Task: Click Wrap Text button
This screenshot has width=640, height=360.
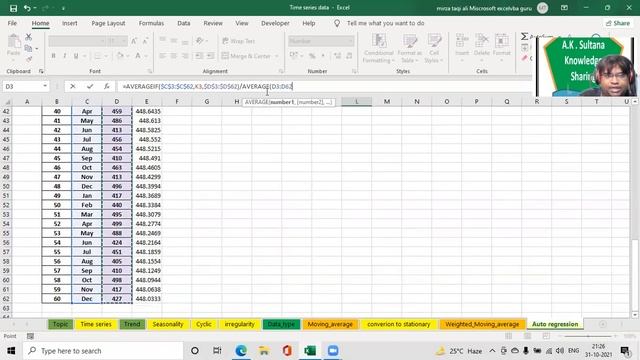Action: pyautogui.click(x=239, y=41)
